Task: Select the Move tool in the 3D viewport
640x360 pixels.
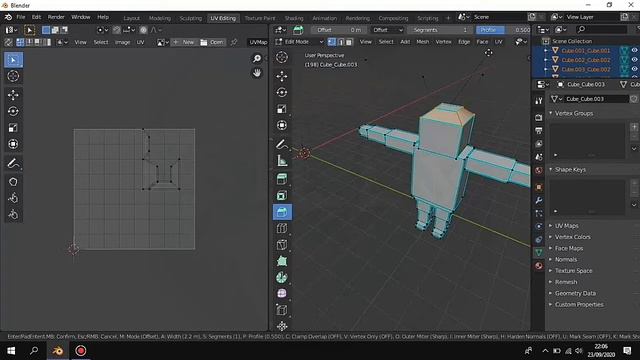Action: click(x=282, y=76)
